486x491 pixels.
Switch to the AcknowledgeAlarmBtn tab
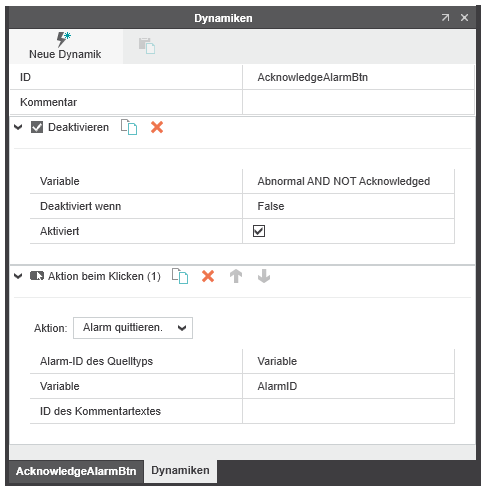click(x=76, y=471)
